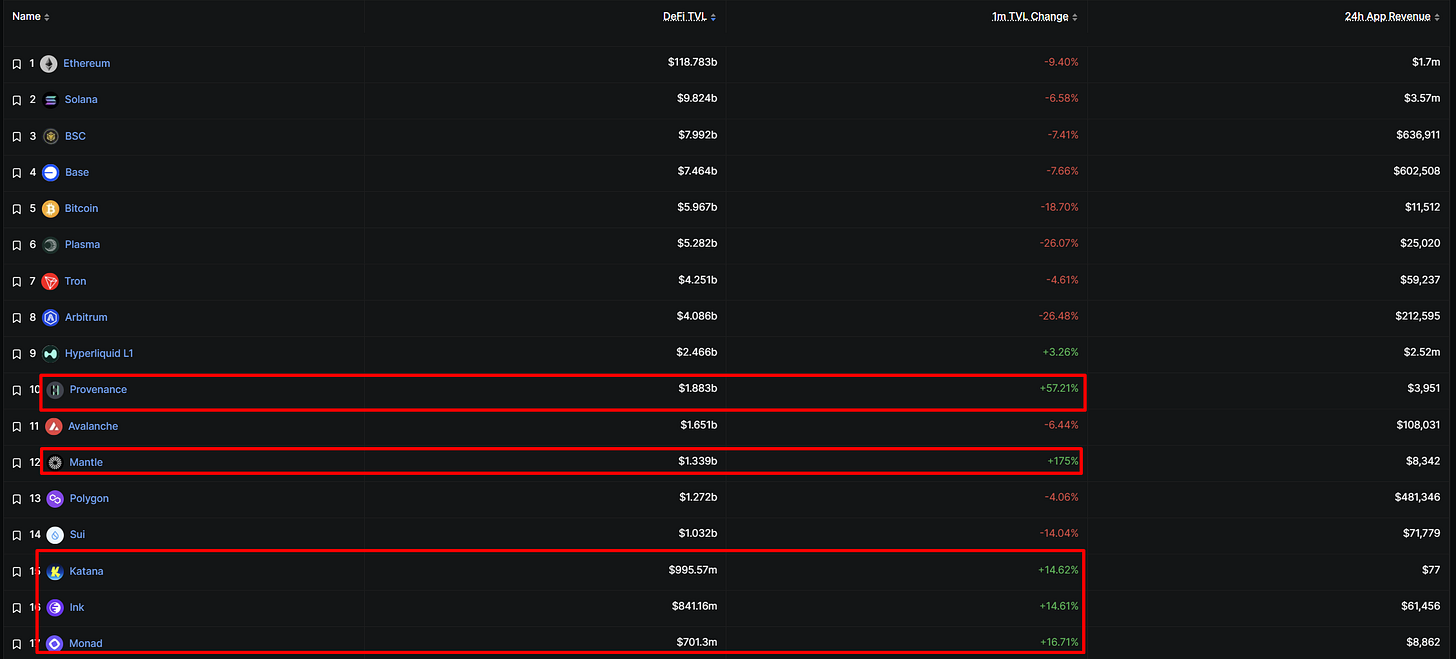The height and width of the screenshot is (659, 1456).
Task: Bookmark the Hyperliquid L1 row
Action: click(16, 354)
